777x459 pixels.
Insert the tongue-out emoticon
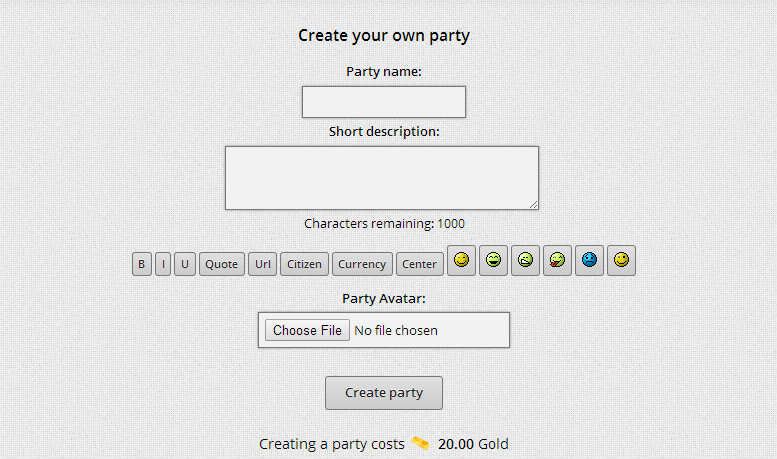pos(557,260)
